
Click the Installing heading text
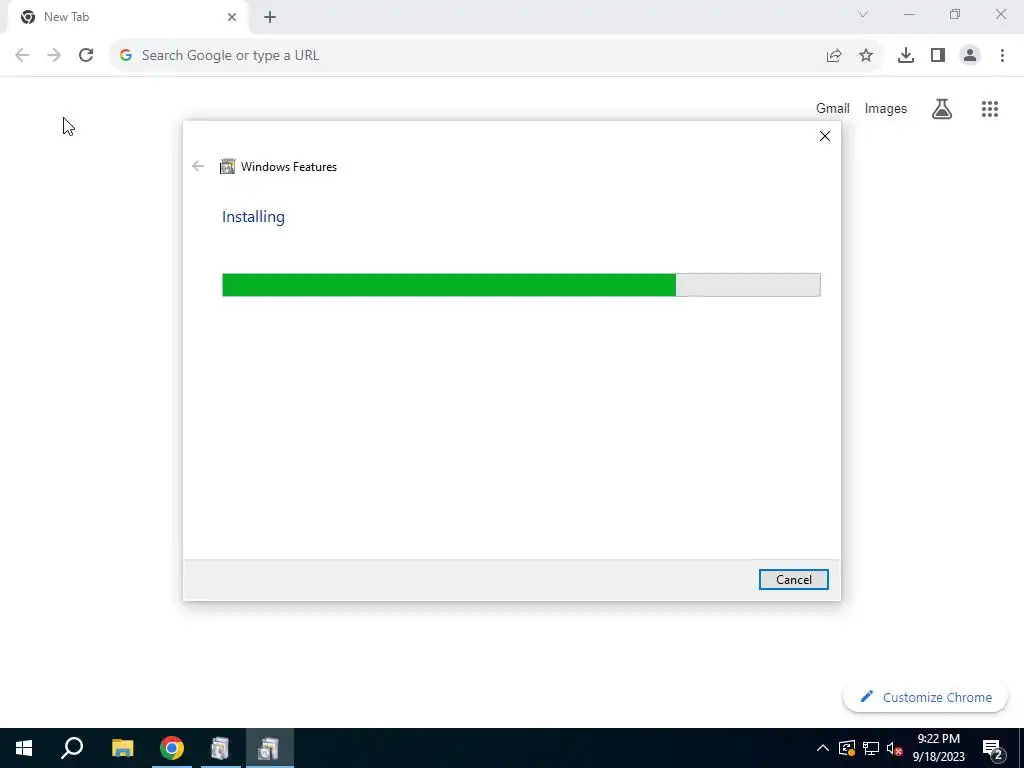click(253, 217)
